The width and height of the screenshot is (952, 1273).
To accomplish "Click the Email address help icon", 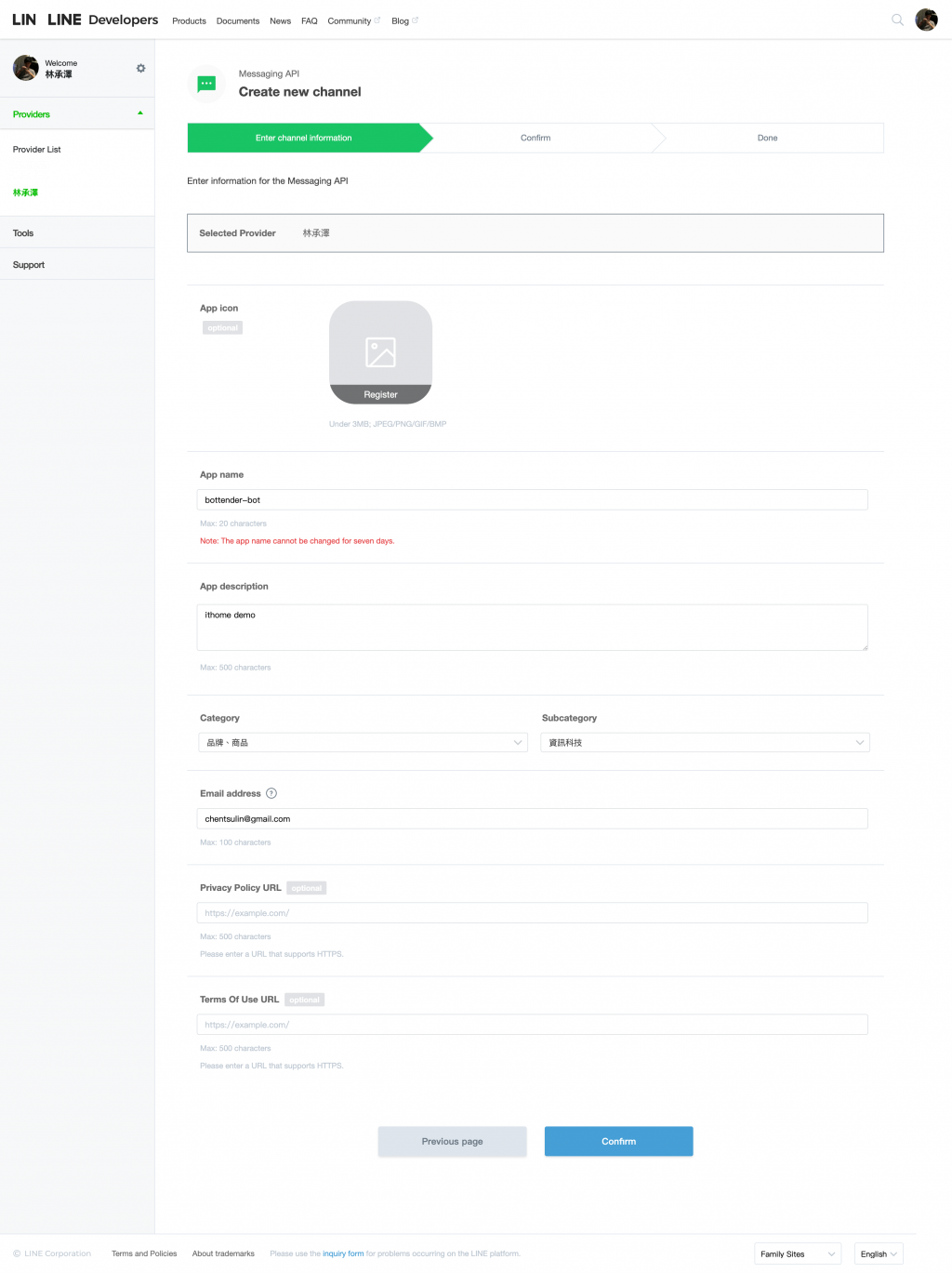I will point(271,793).
